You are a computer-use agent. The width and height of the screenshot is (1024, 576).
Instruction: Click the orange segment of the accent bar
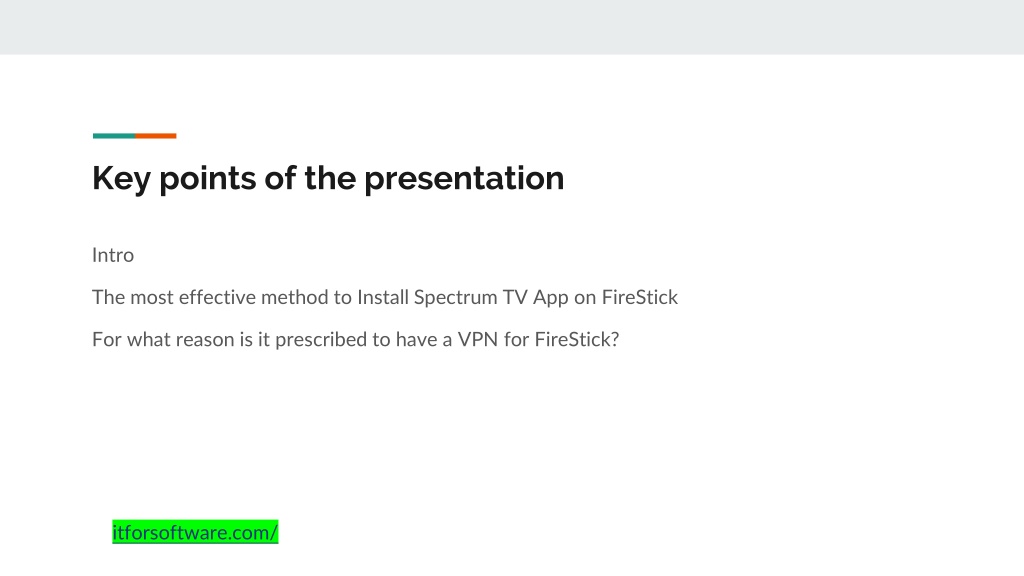point(155,136)
